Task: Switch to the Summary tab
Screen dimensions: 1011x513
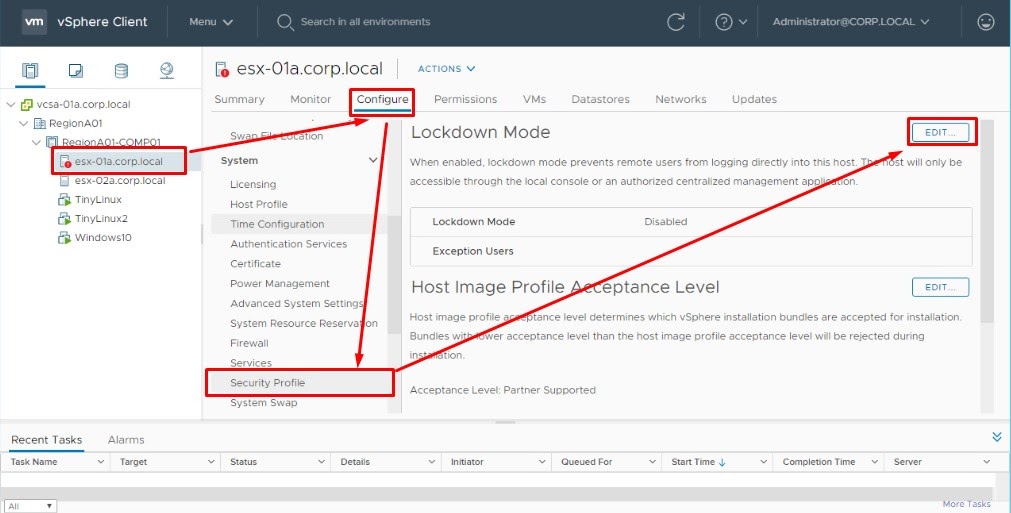Action: [x=239, y=99]
